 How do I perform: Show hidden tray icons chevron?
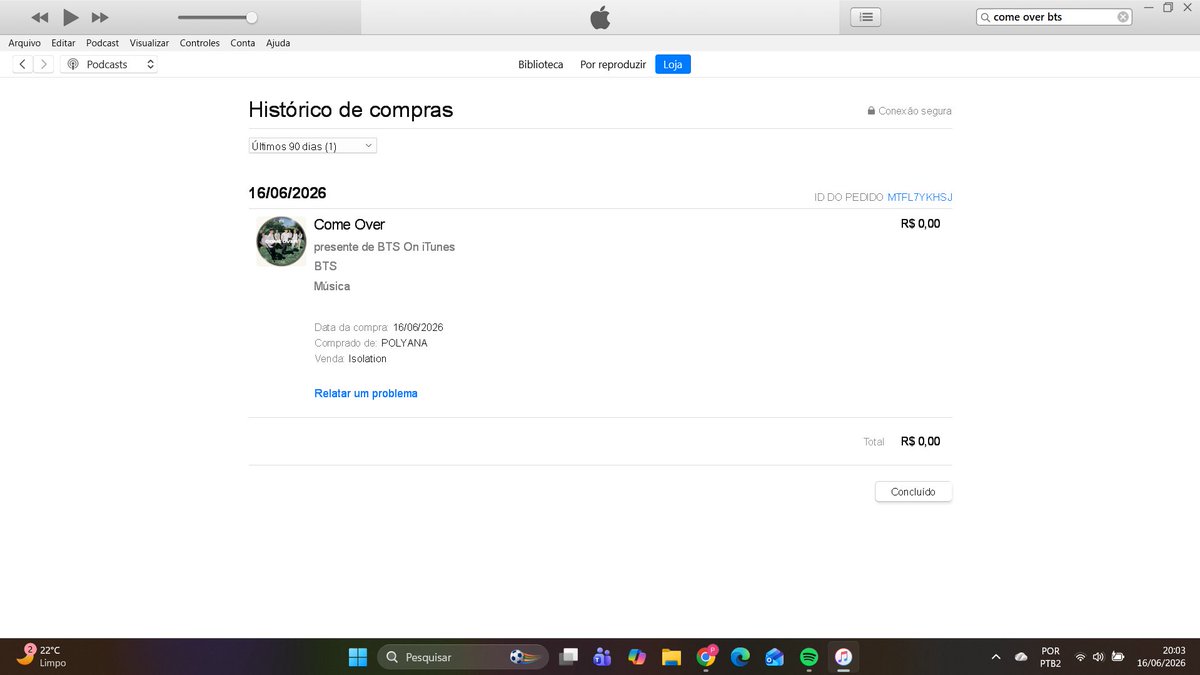point(995,657)
